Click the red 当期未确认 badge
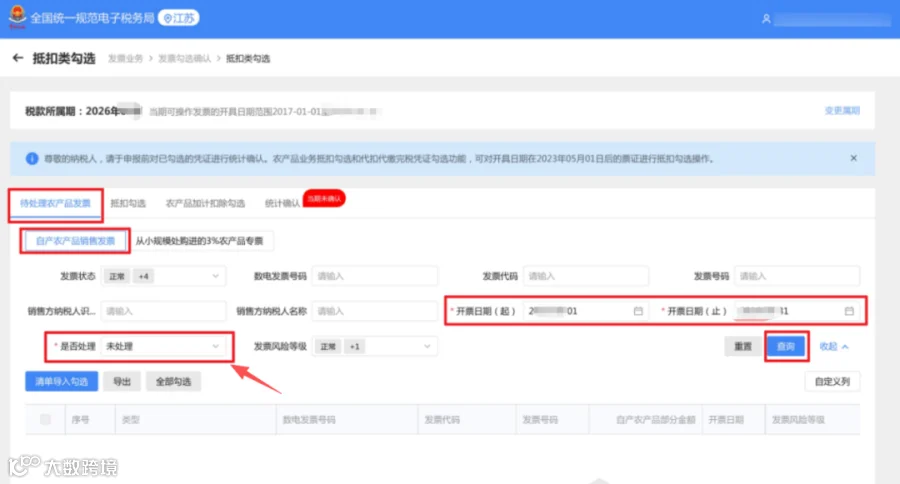Image resolution: width=900 pixels, height=484 pixels. (x=324, y=199)
